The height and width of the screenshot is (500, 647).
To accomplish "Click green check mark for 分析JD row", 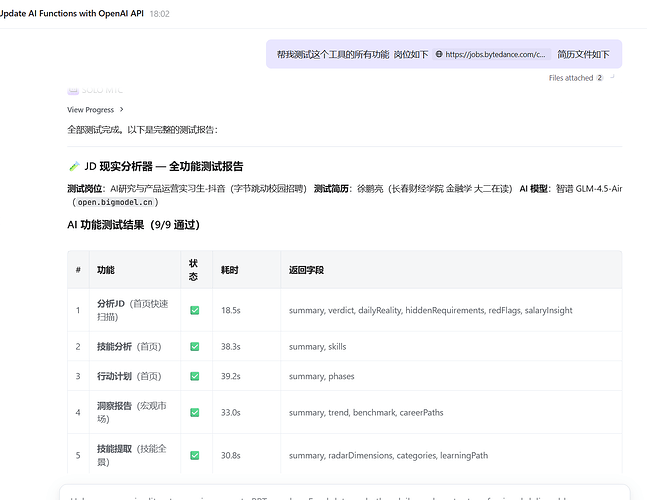I will 195,310.
